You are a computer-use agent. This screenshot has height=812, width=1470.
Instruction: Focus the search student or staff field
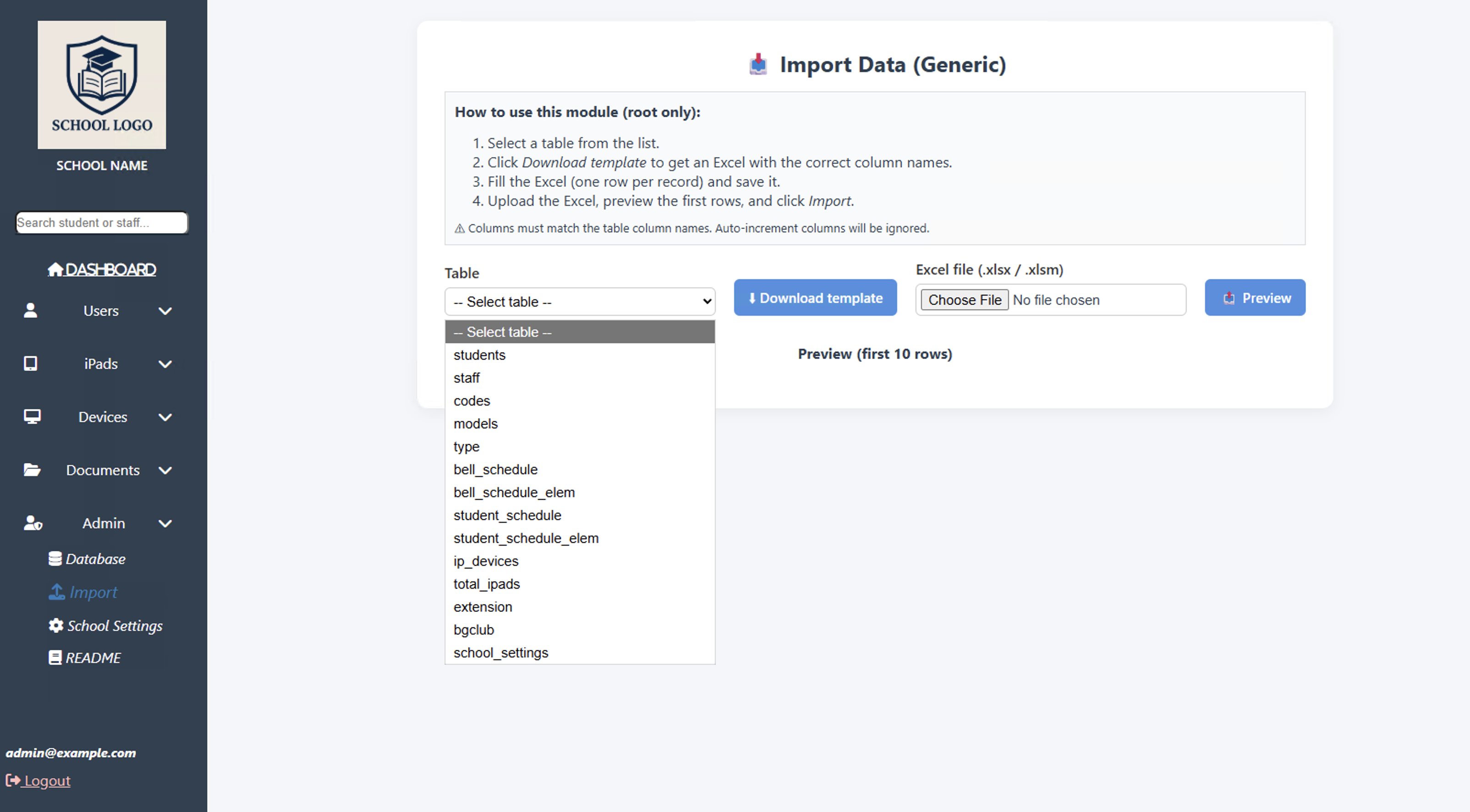(102, 223)
